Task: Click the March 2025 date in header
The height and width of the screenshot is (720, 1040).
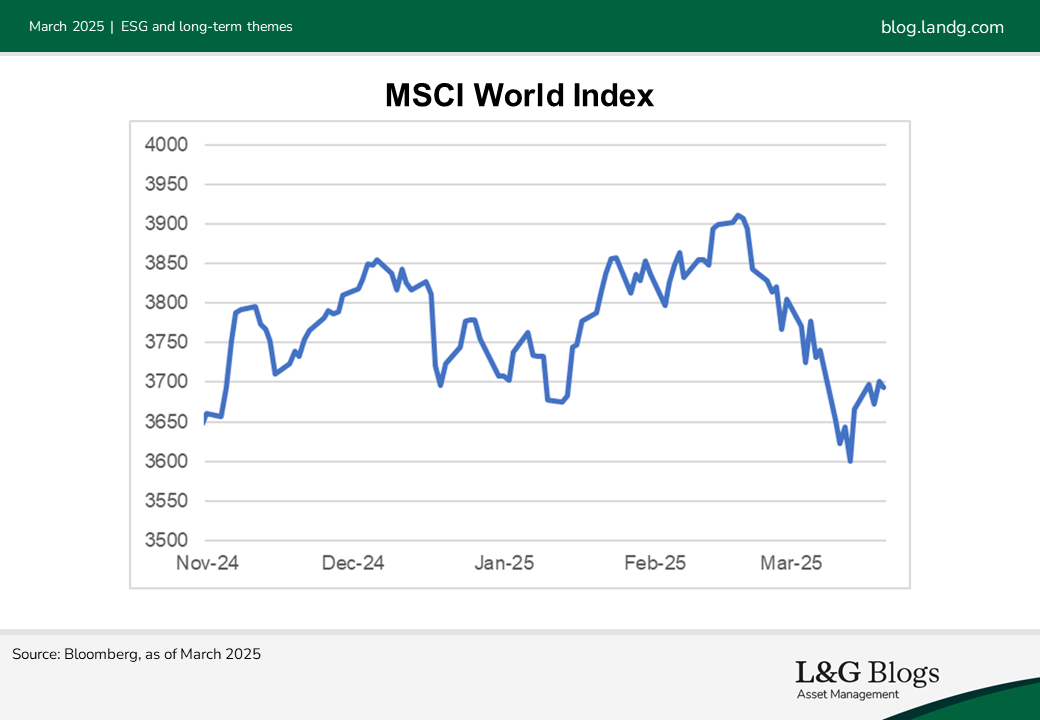Action: [66, 27]
